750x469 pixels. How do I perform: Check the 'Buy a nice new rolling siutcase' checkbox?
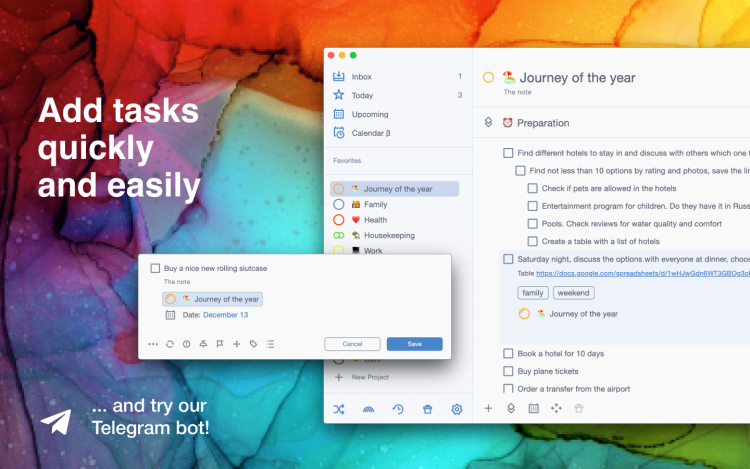point(155,268)
